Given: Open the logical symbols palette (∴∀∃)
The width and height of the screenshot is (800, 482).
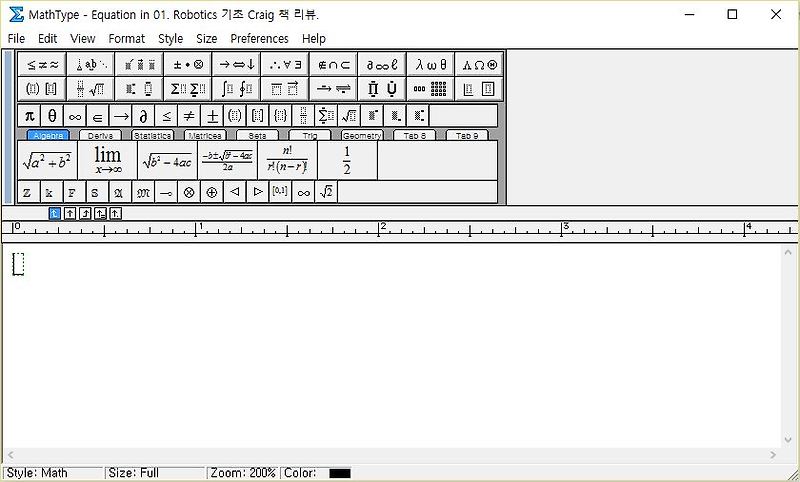Looking at the screenshot, I should (x=285, y=65).
